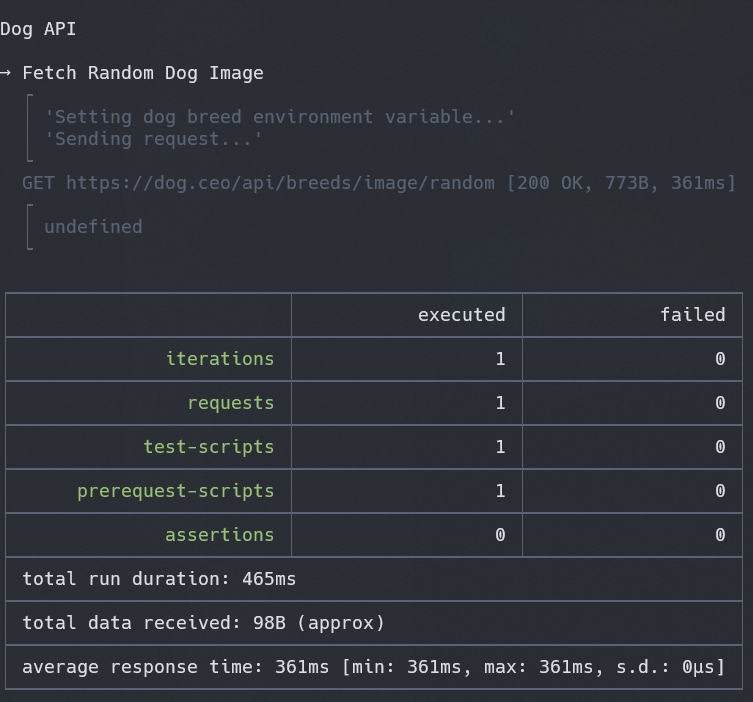Open the dog.ceo GET request URL
The width and height of the screenshot is (753, 702).
[280, 183]
